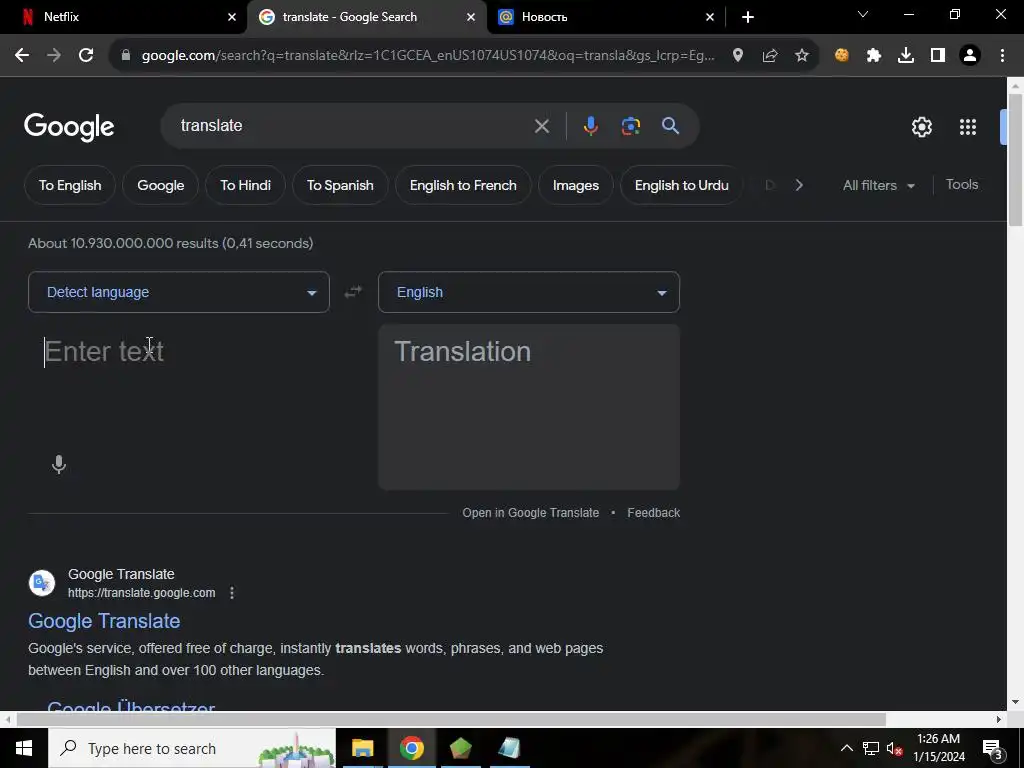Open the tab search chevron
The height and width of the screenshot is (768, 1024).
click(x=863, y=14)
